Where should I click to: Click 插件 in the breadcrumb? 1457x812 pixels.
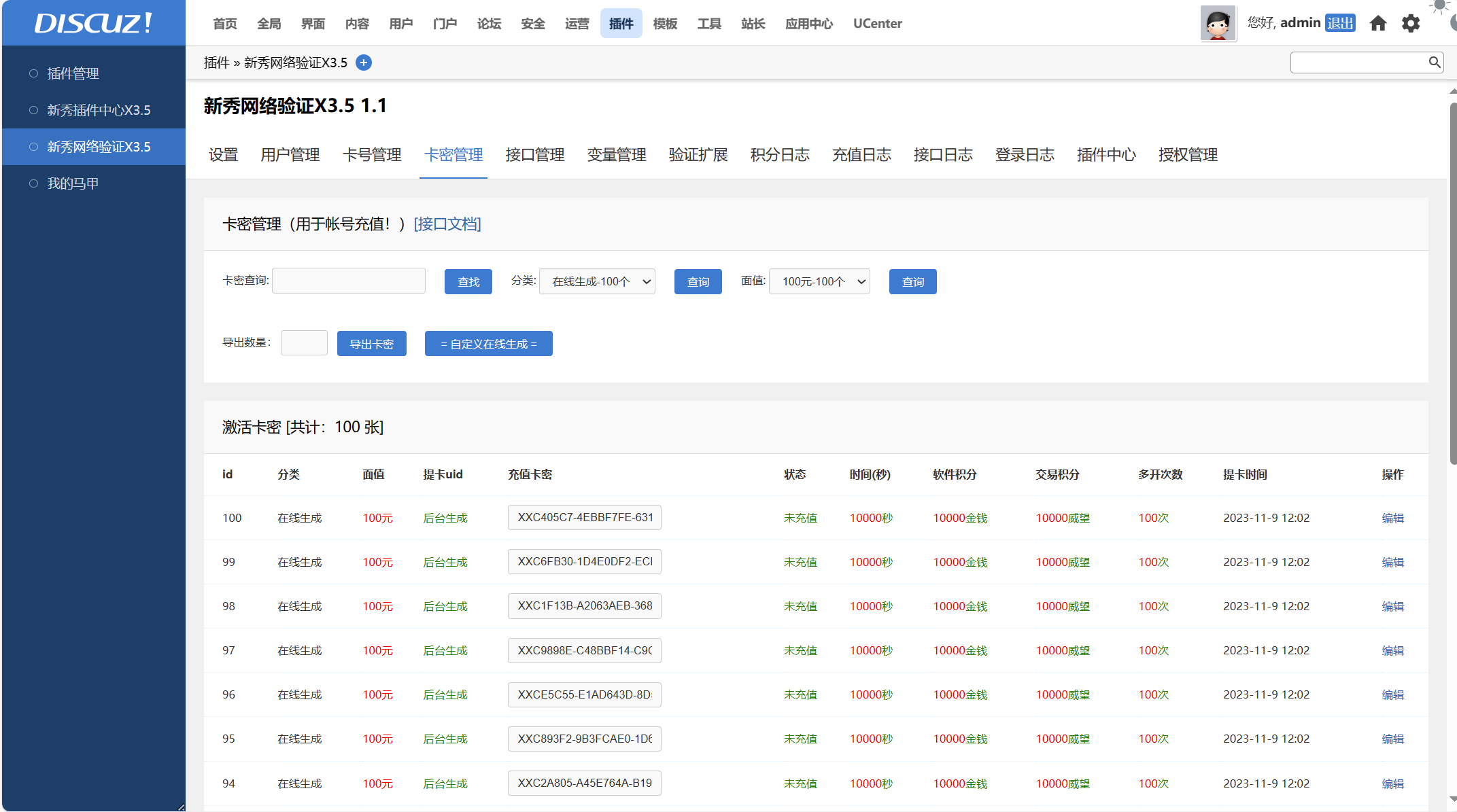coord(216,63)
